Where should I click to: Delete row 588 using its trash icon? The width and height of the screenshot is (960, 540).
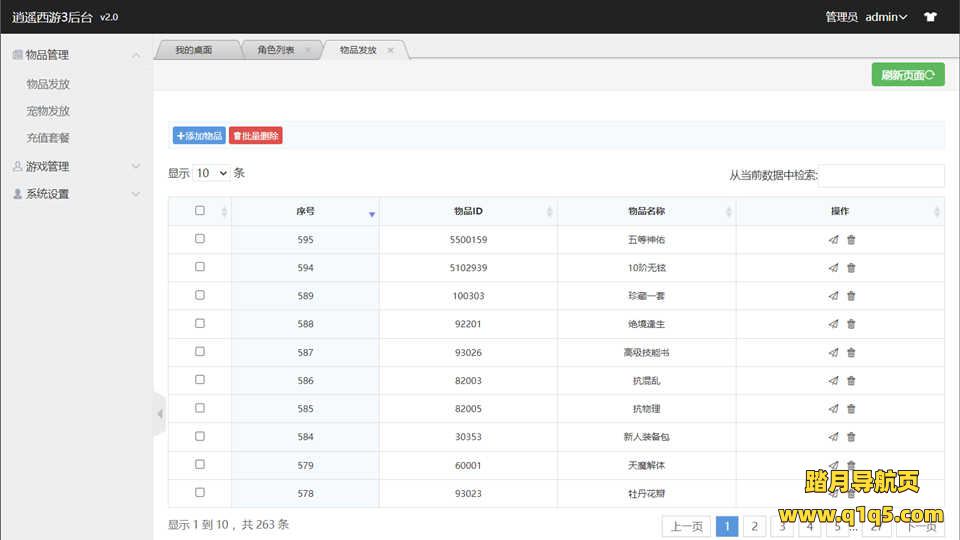tap(851, 324)
